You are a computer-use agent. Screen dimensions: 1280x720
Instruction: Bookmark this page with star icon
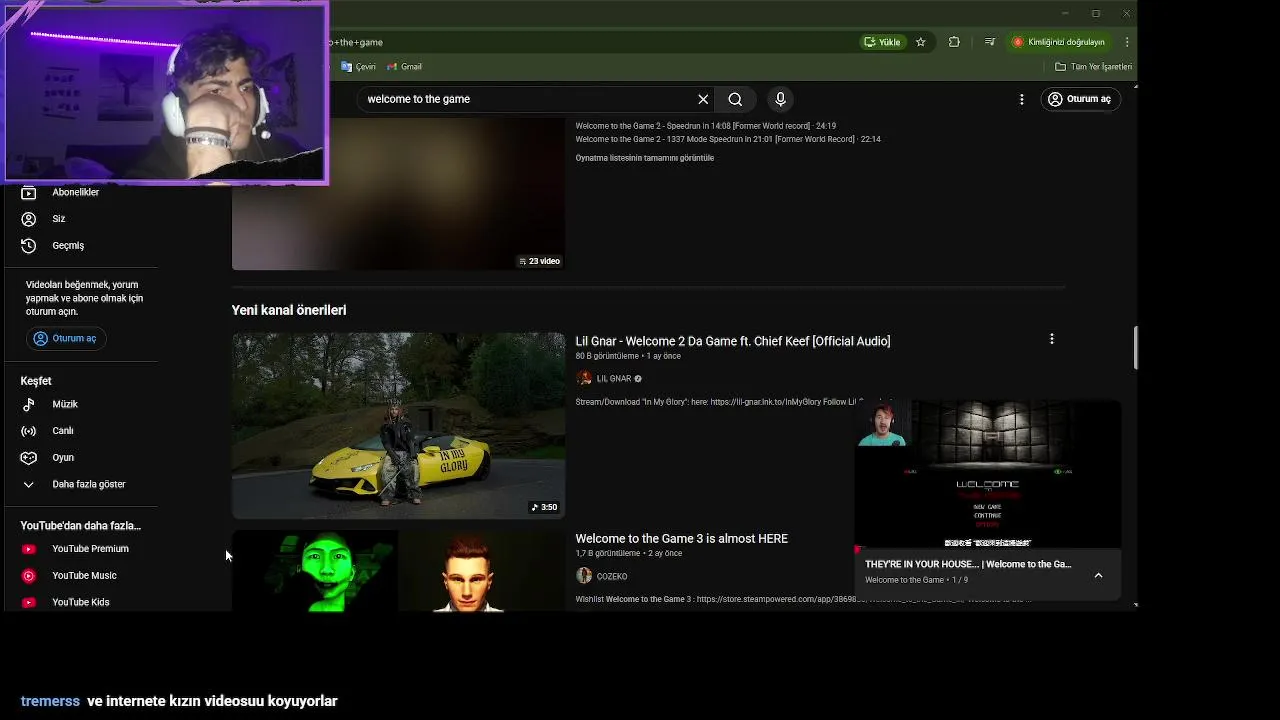click(x=921, y=42)
